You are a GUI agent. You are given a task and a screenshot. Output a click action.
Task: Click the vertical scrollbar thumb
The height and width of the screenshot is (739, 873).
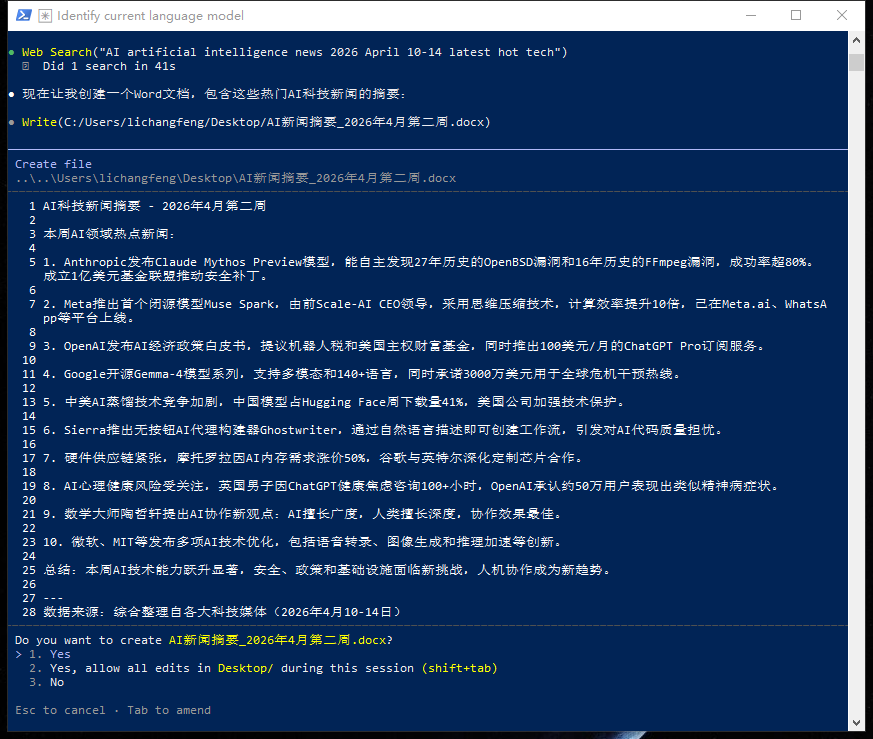856,62
